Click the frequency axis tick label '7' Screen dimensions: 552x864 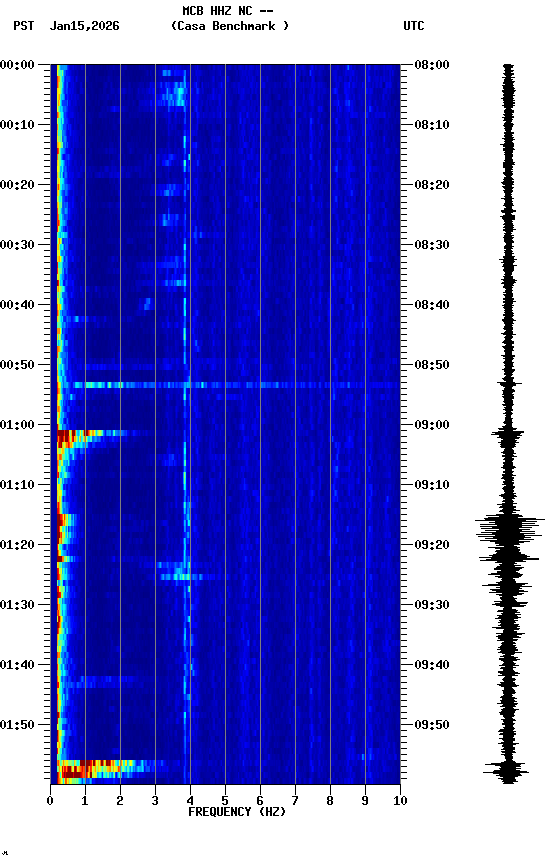[x=295, y=801]
